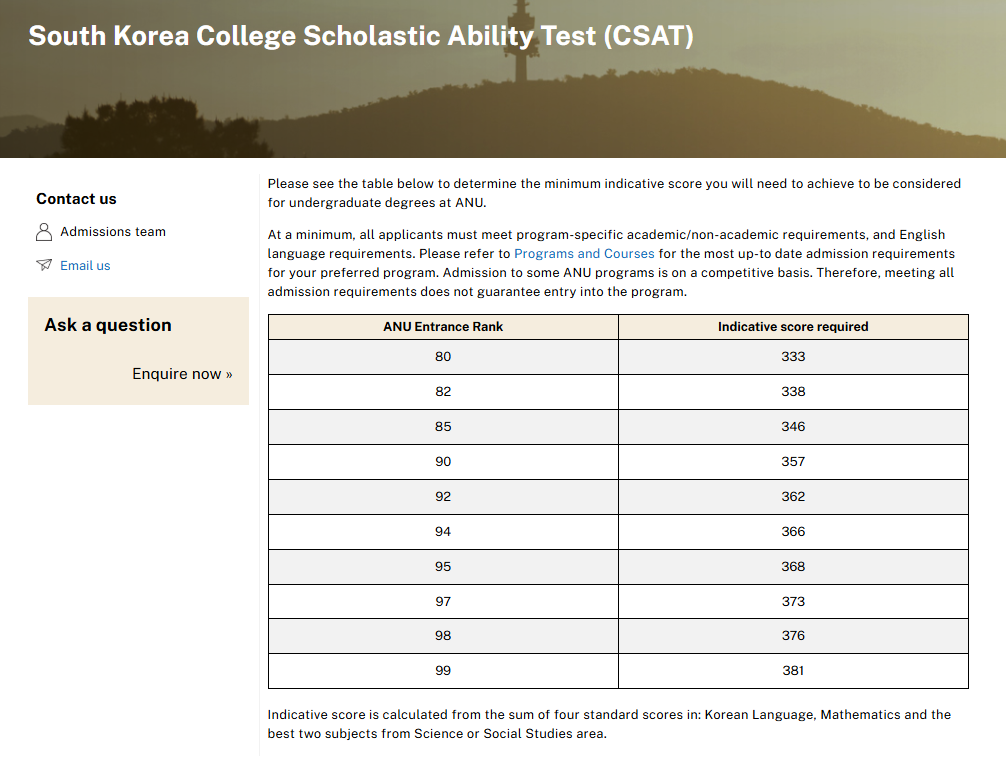Click the indicative score 357 cell

point(793,462)
